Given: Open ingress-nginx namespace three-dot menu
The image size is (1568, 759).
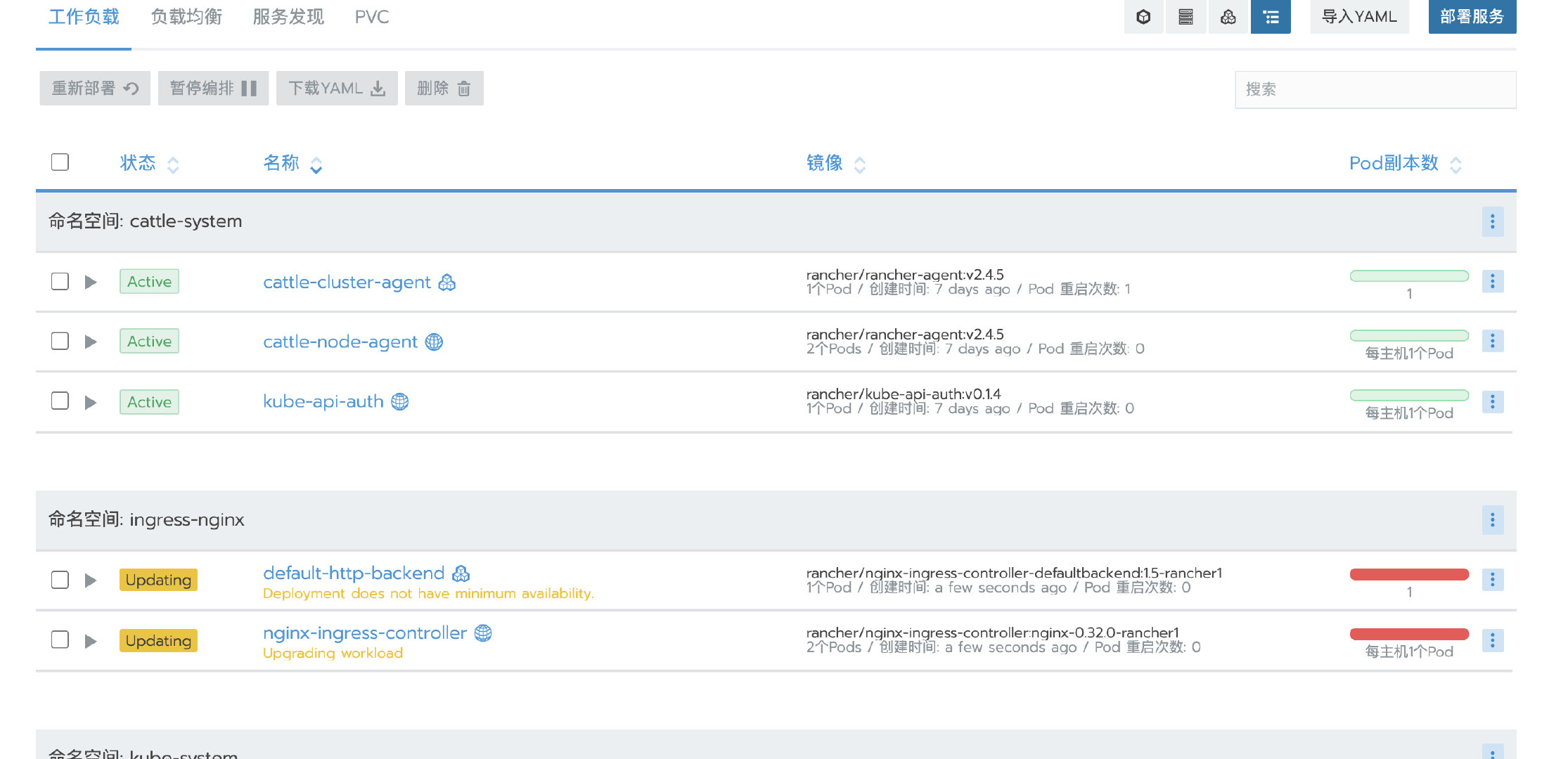Looking at the screenshot, I should click(x=1492, y=520).
